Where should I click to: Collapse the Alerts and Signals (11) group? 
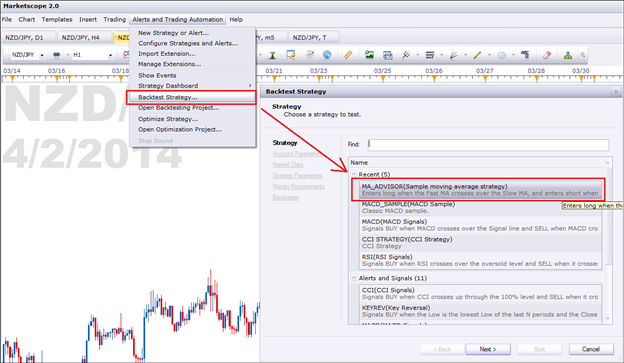tap(354, 278)
